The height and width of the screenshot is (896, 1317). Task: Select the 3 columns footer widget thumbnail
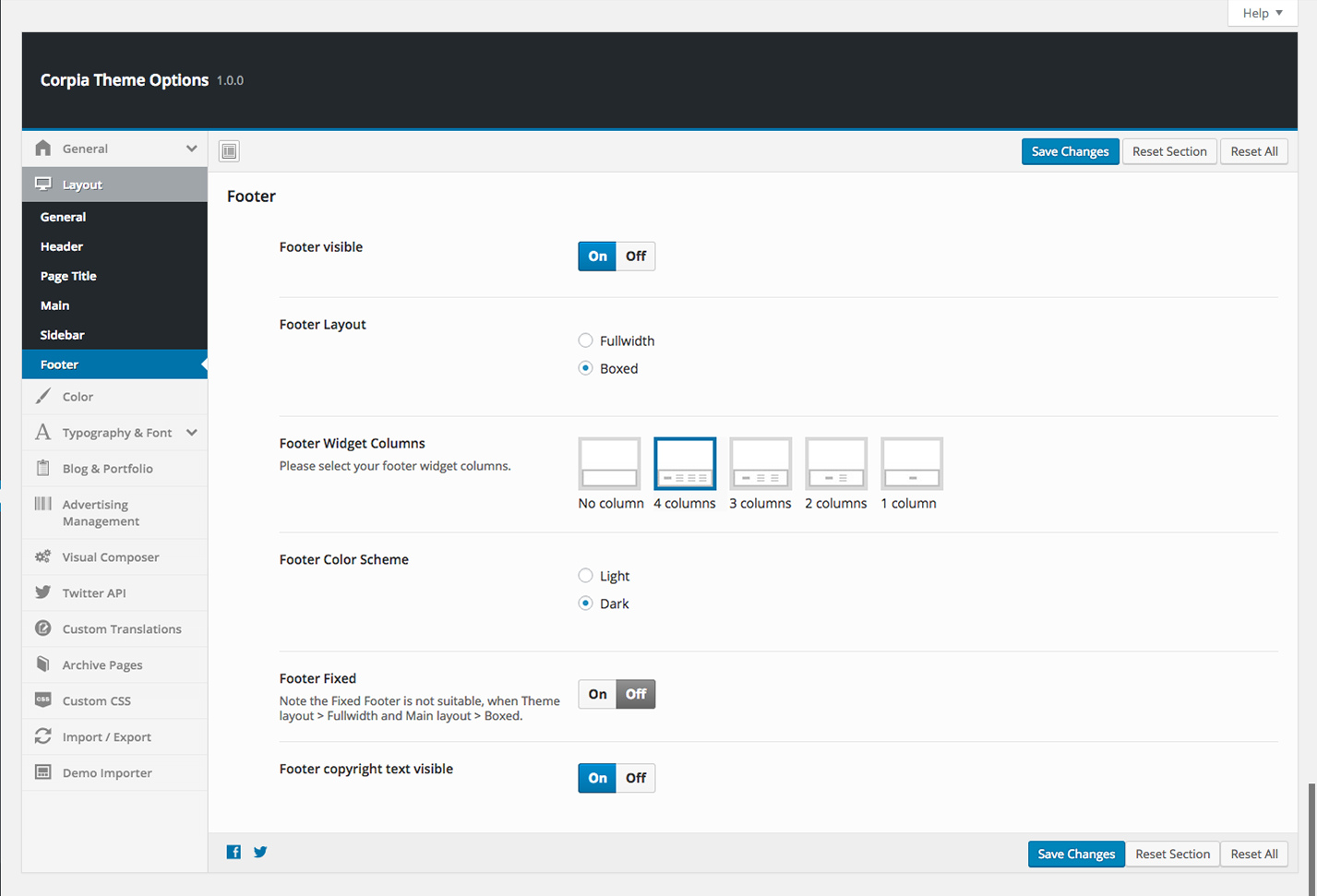[x=760, y=464]
